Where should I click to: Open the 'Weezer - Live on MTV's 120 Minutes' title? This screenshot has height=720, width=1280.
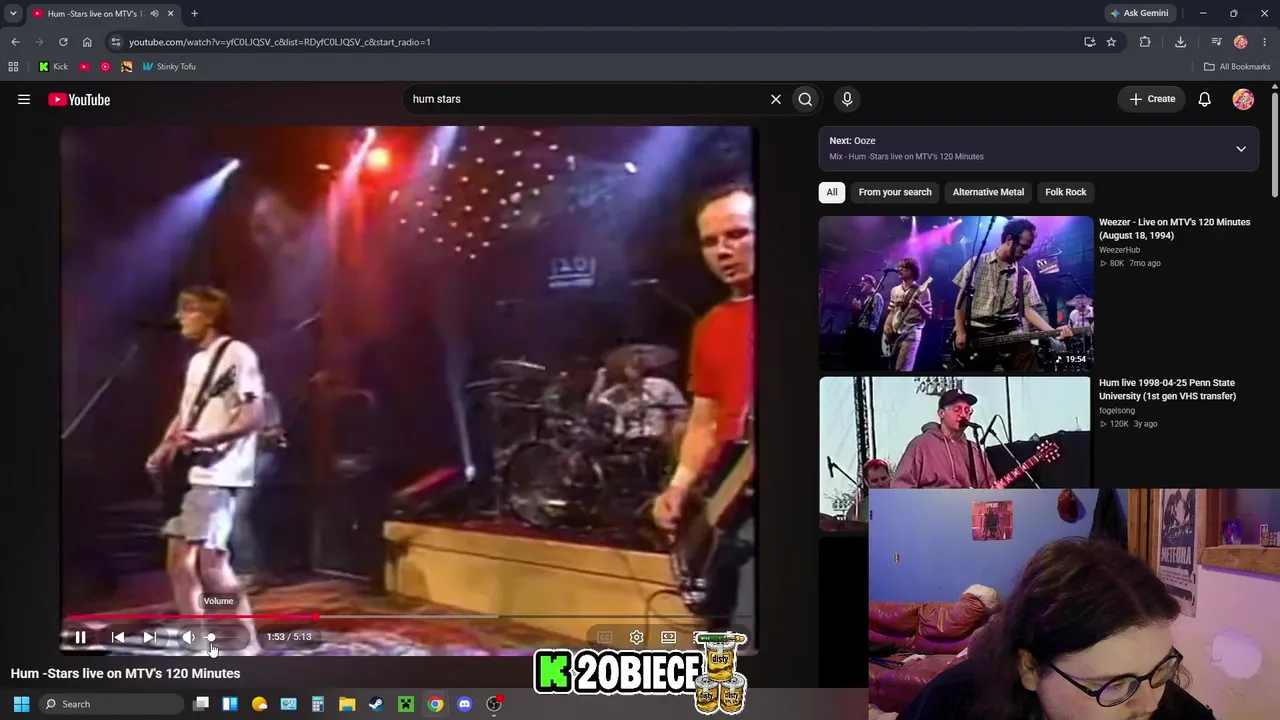tap(1175, 229)
